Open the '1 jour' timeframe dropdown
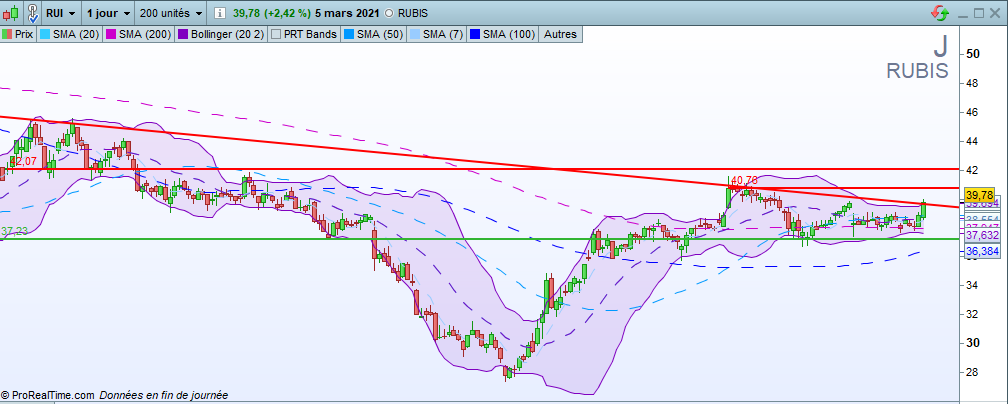Image resolution: width=1008 pixels, height=404 pixels. [x=109, y=13]
